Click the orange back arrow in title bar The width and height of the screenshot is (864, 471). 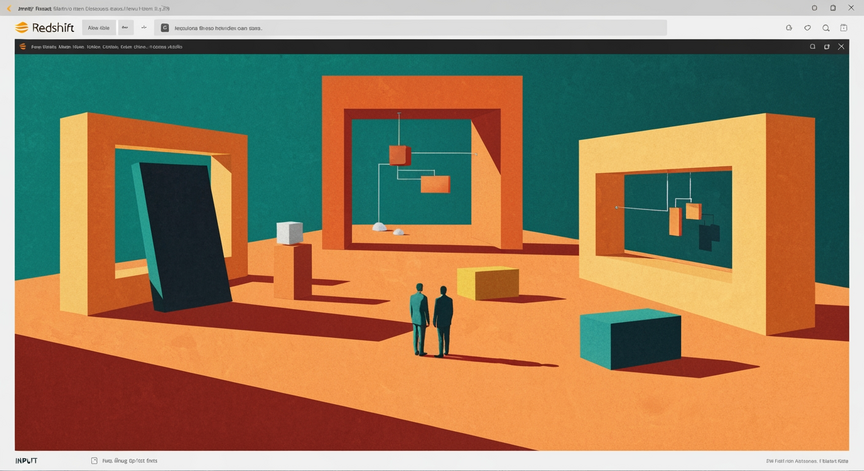(x=9, y=8)
